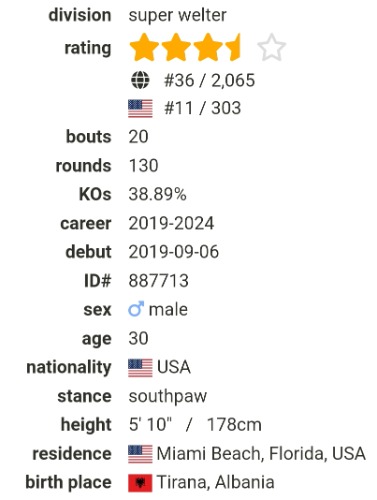Click the Albanian flag beside Tirana
Image resolution: width=377 pixels, height=500 pixels.
click(140, 483)
